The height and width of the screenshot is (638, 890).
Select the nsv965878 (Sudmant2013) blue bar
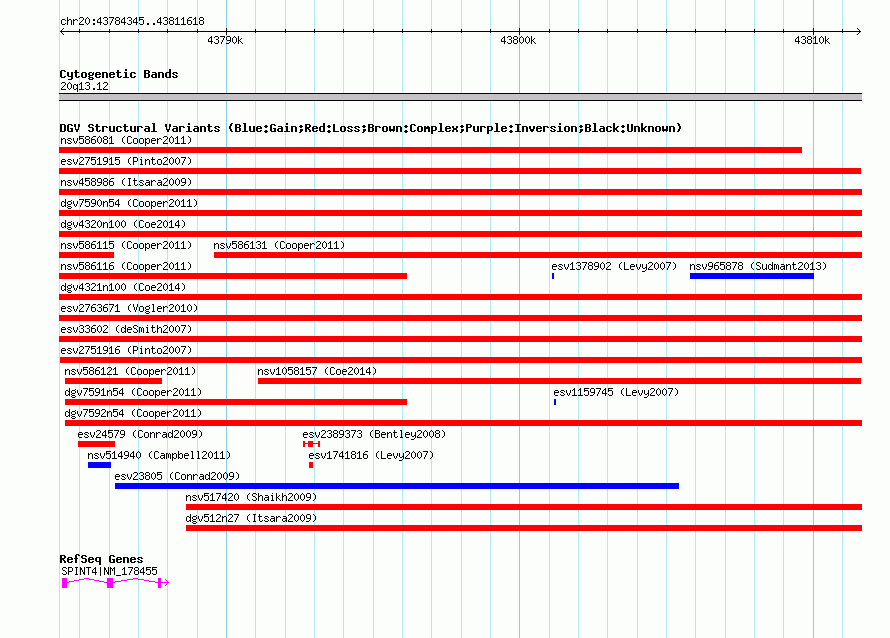pyautogui.click(x=752, y=276)
